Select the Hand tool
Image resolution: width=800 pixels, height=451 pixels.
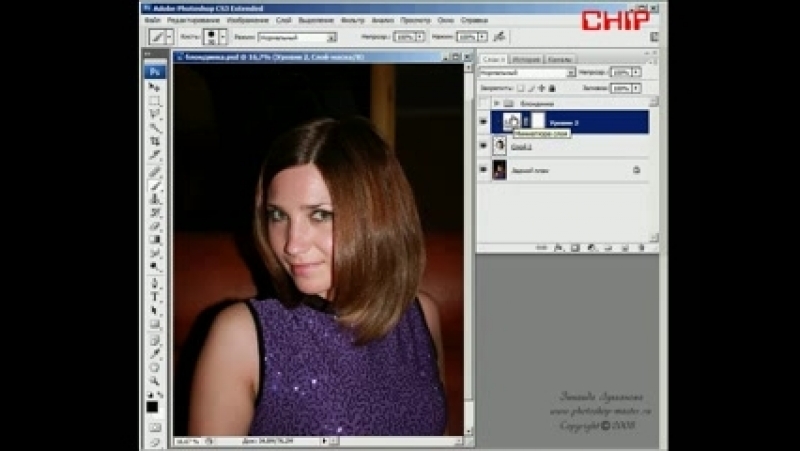tap(155, 367)
